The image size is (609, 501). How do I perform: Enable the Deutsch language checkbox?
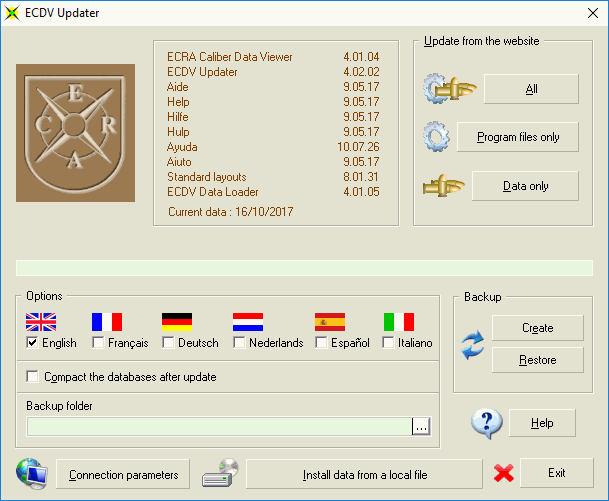[168, 343]
